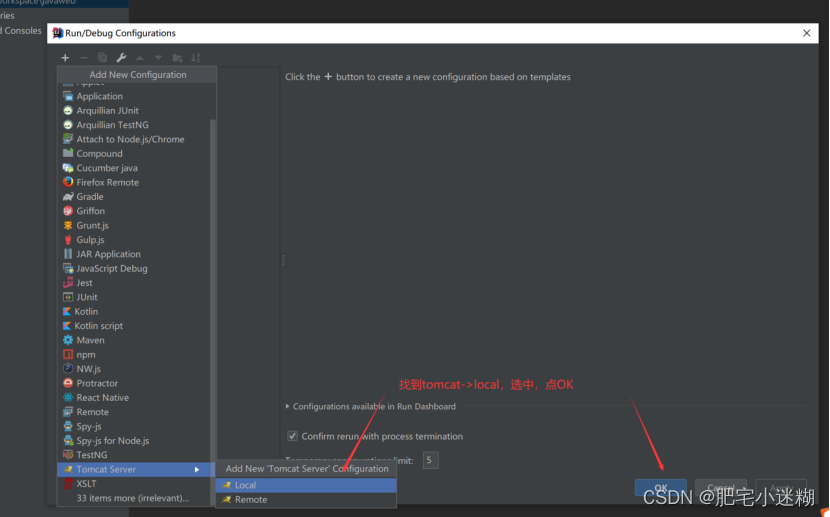
Task: Click the Move Down arrow in toolbar
Action: click(x=158, y=58)
